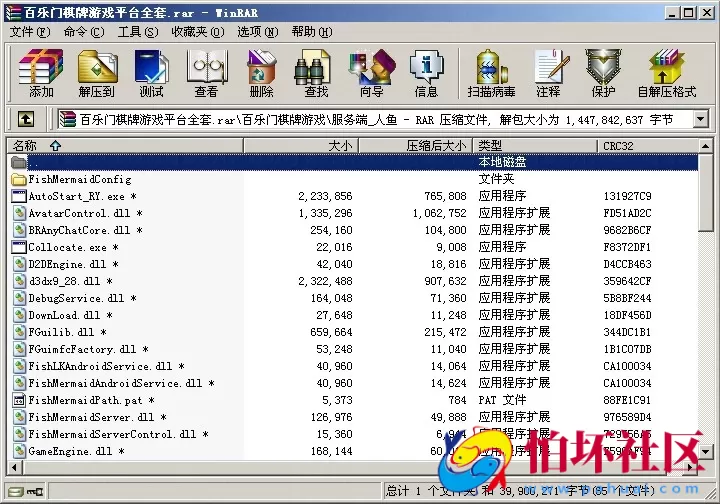This screenshot has height=504, width=720.
Task: Select the AutoStart_RY.exe file icon
Action: click(18, 196)
